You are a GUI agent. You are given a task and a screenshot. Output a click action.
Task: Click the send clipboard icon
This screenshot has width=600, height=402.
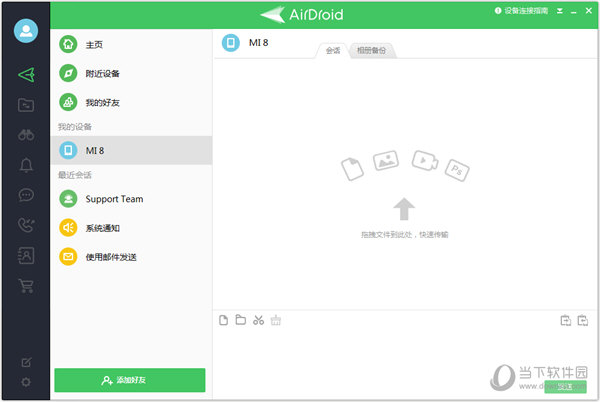click(x=566, y=320)
